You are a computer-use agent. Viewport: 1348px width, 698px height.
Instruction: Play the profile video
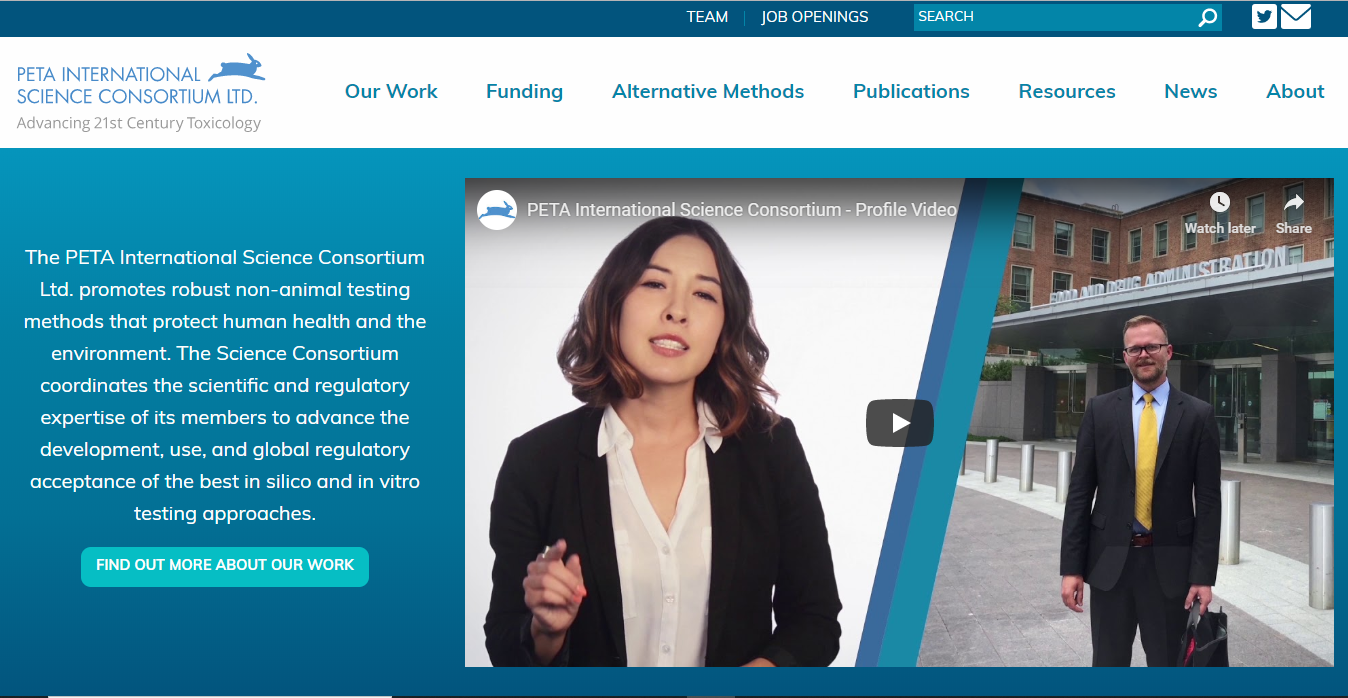(899, 423)
